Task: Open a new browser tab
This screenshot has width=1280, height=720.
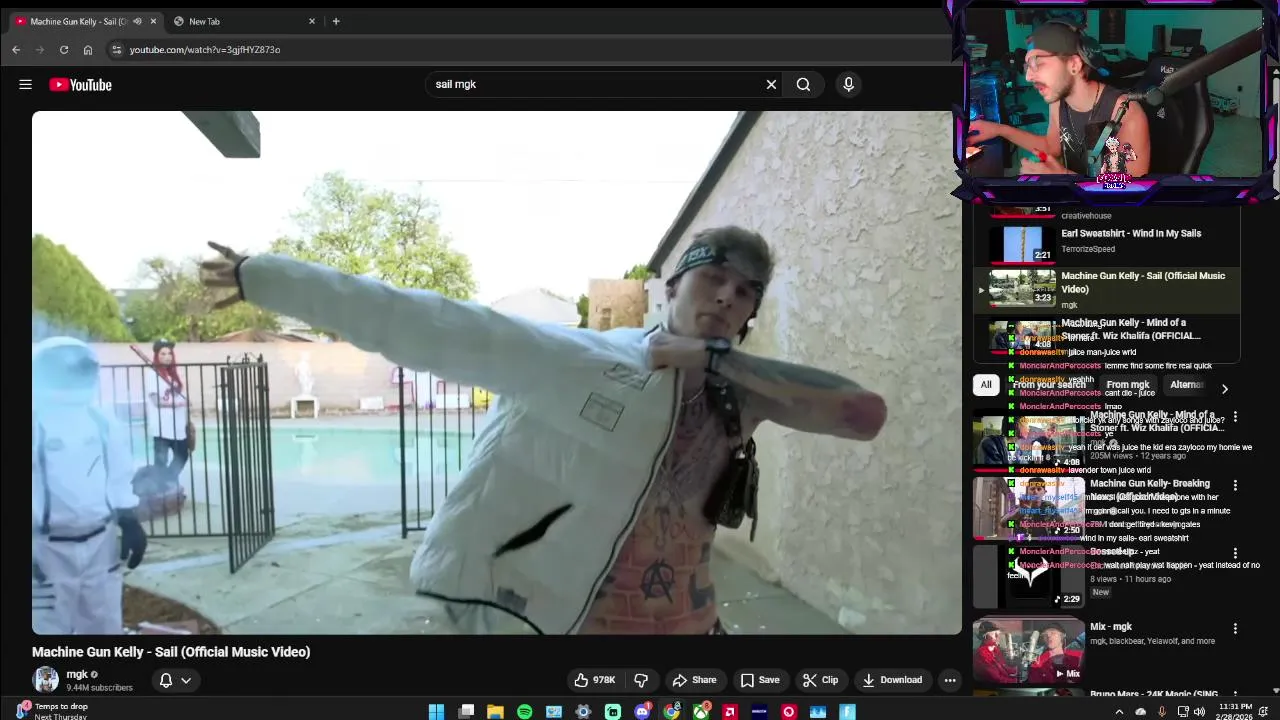Action: (x=336, y=21)
